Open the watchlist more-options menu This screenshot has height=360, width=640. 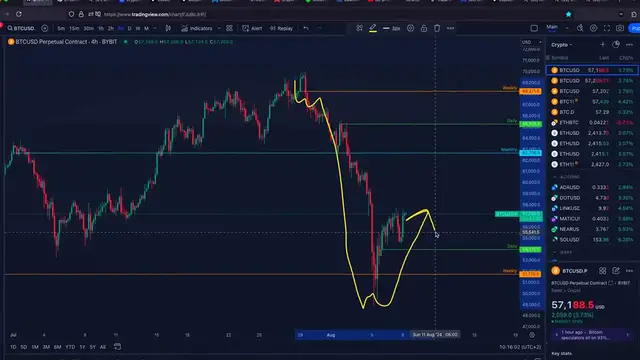629,44
